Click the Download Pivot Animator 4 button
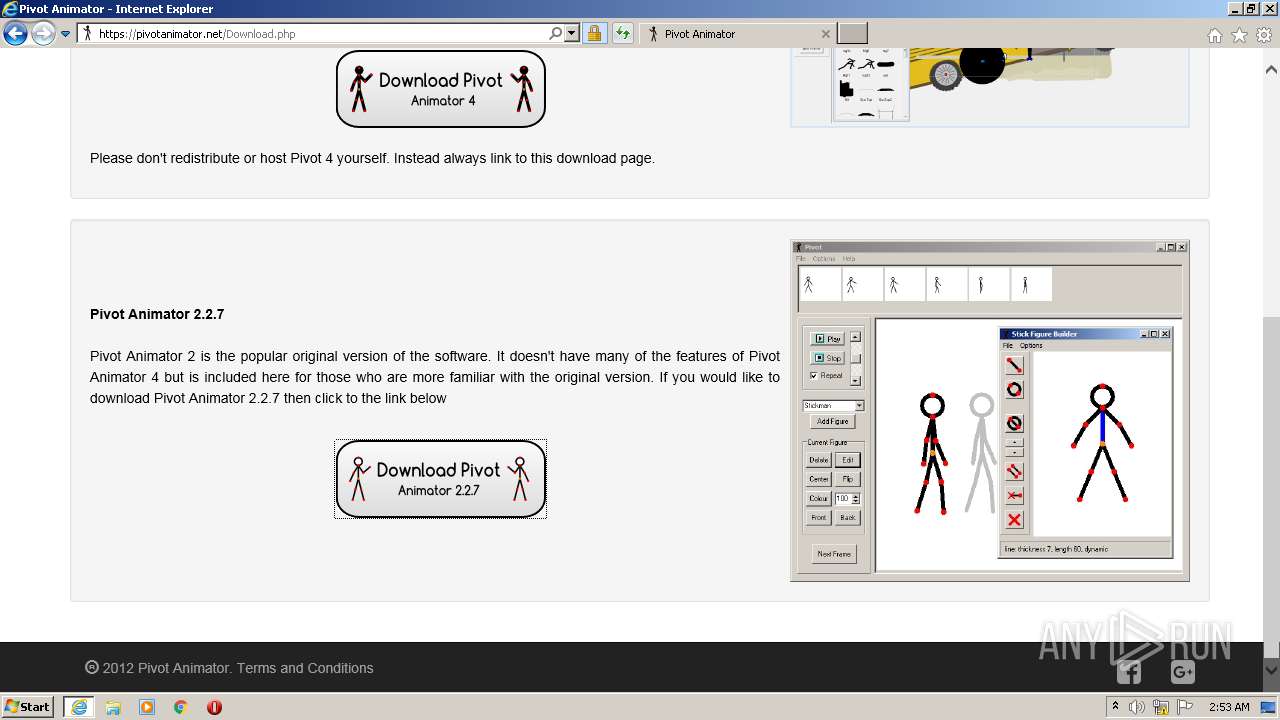 441,89
